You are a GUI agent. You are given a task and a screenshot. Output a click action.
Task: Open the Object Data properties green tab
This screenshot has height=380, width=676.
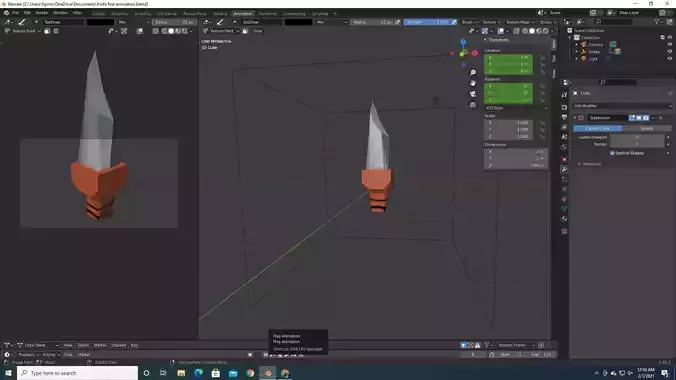click(564, 209)
